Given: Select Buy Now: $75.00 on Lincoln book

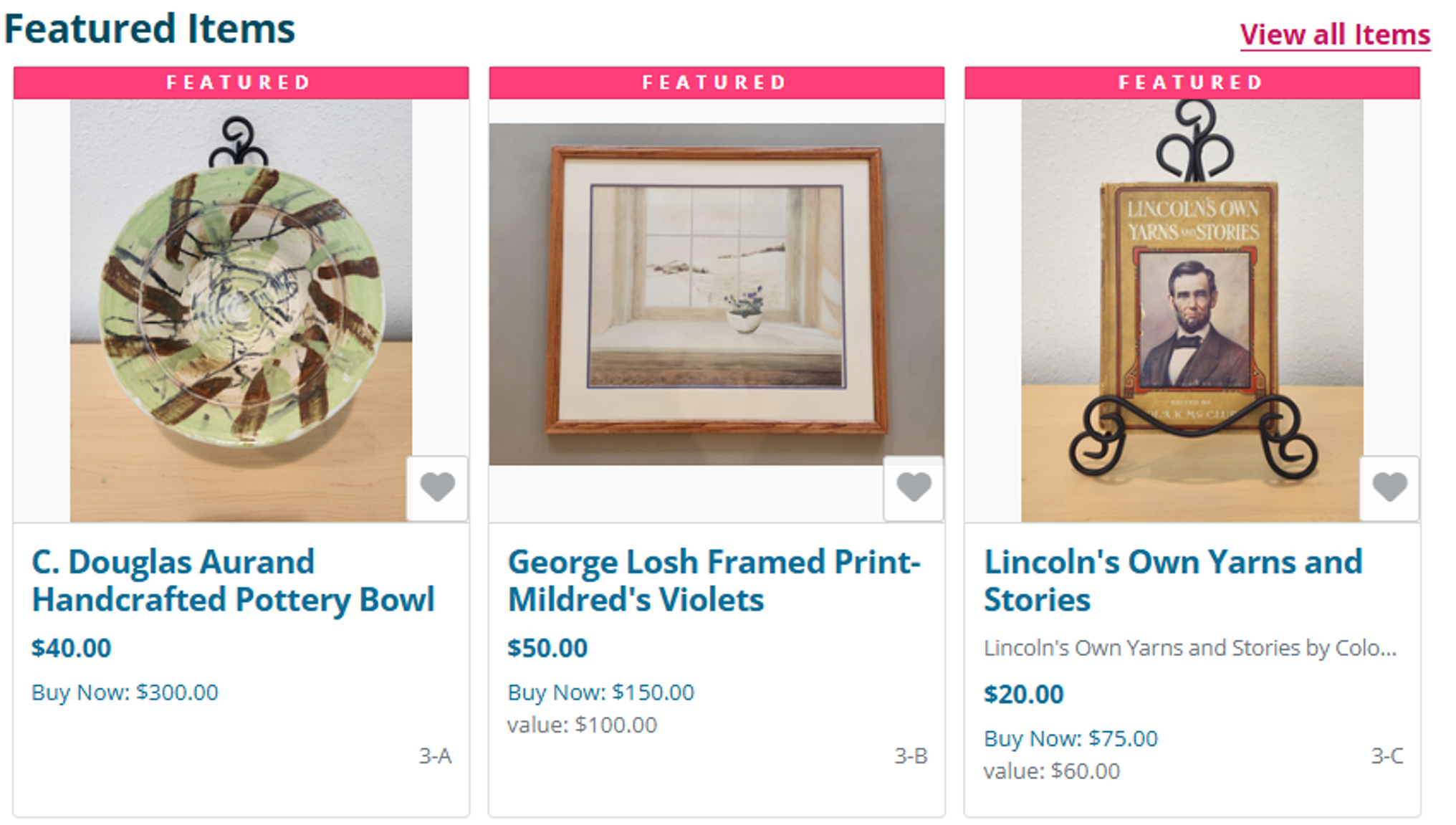Looking at the screenshot, I should [1071, 738].
